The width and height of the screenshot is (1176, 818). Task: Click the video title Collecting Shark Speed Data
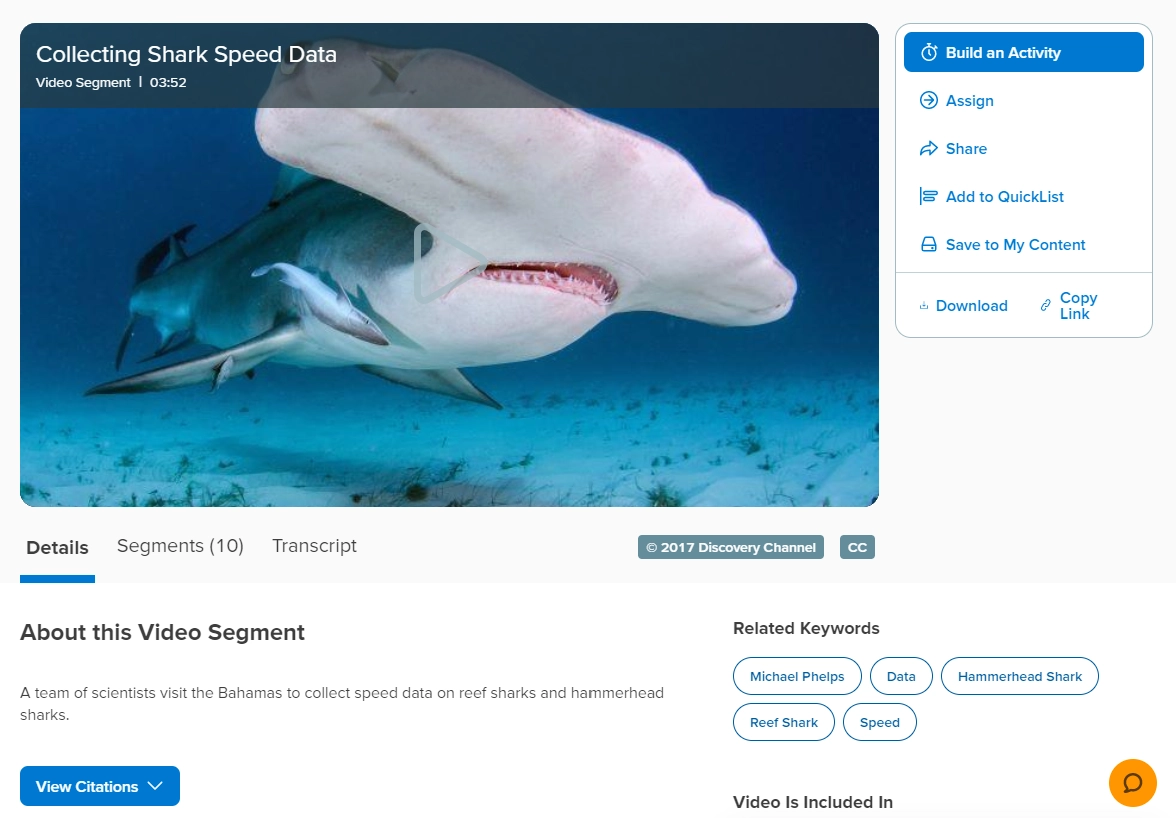[x=186, y=54]
